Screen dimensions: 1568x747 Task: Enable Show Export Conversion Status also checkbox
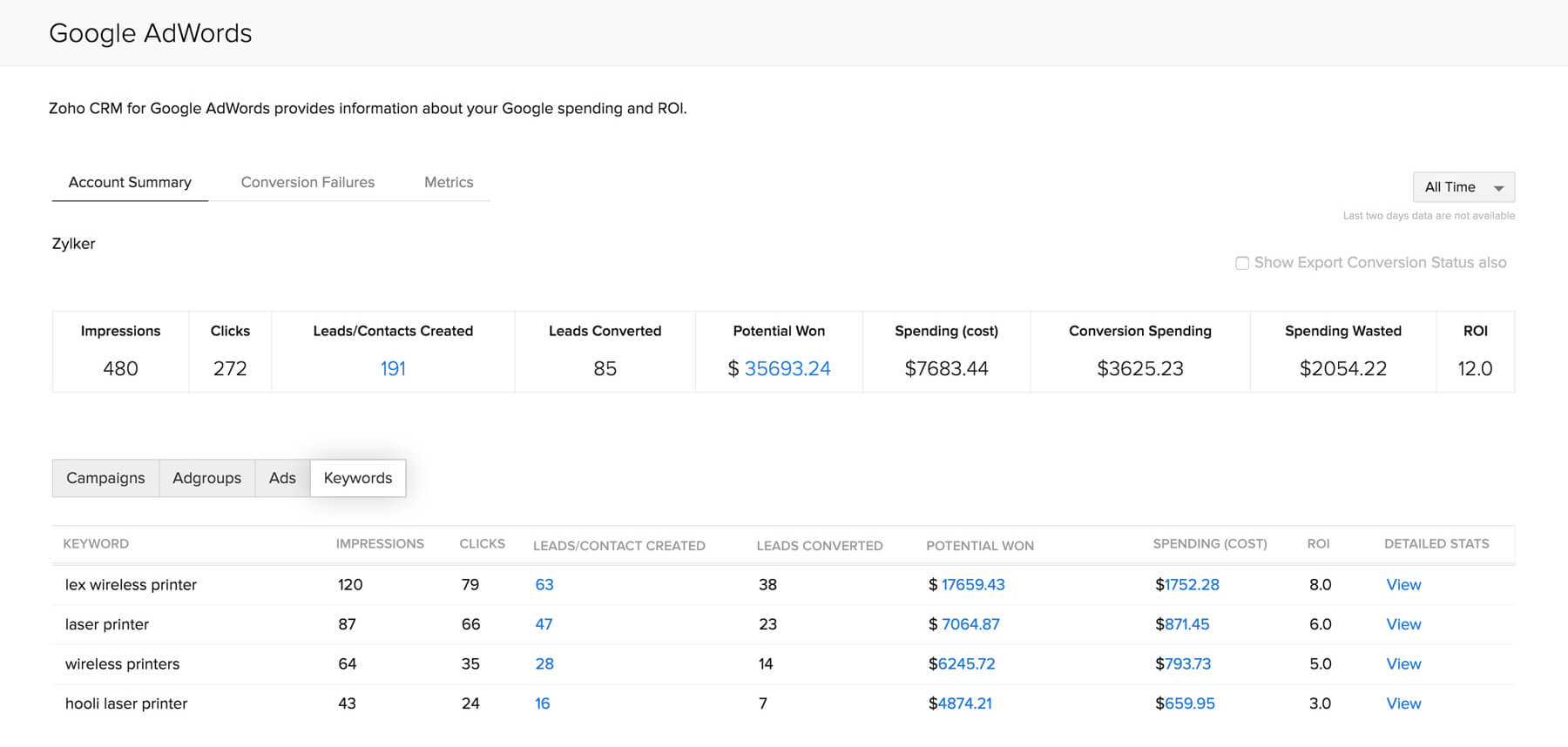[x=1242, y=263]
